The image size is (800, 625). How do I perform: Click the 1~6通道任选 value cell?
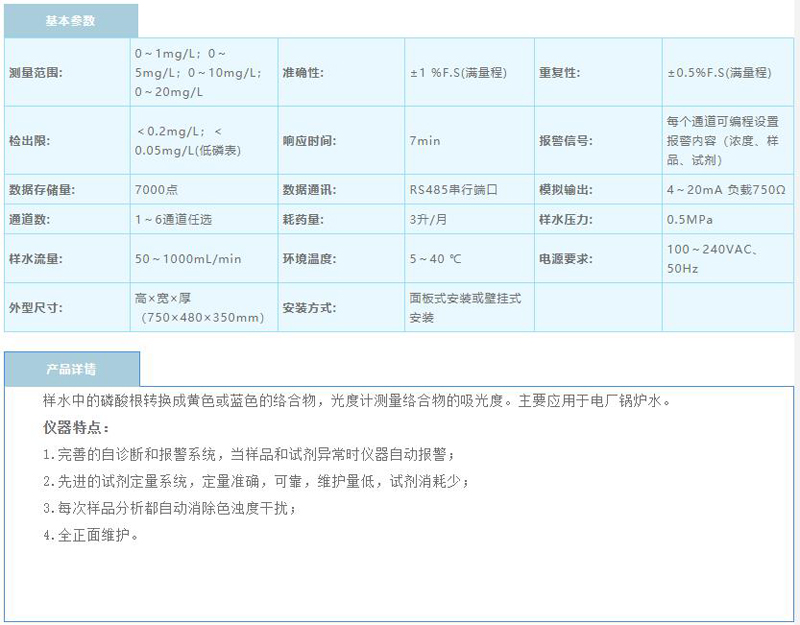(173, 218)
